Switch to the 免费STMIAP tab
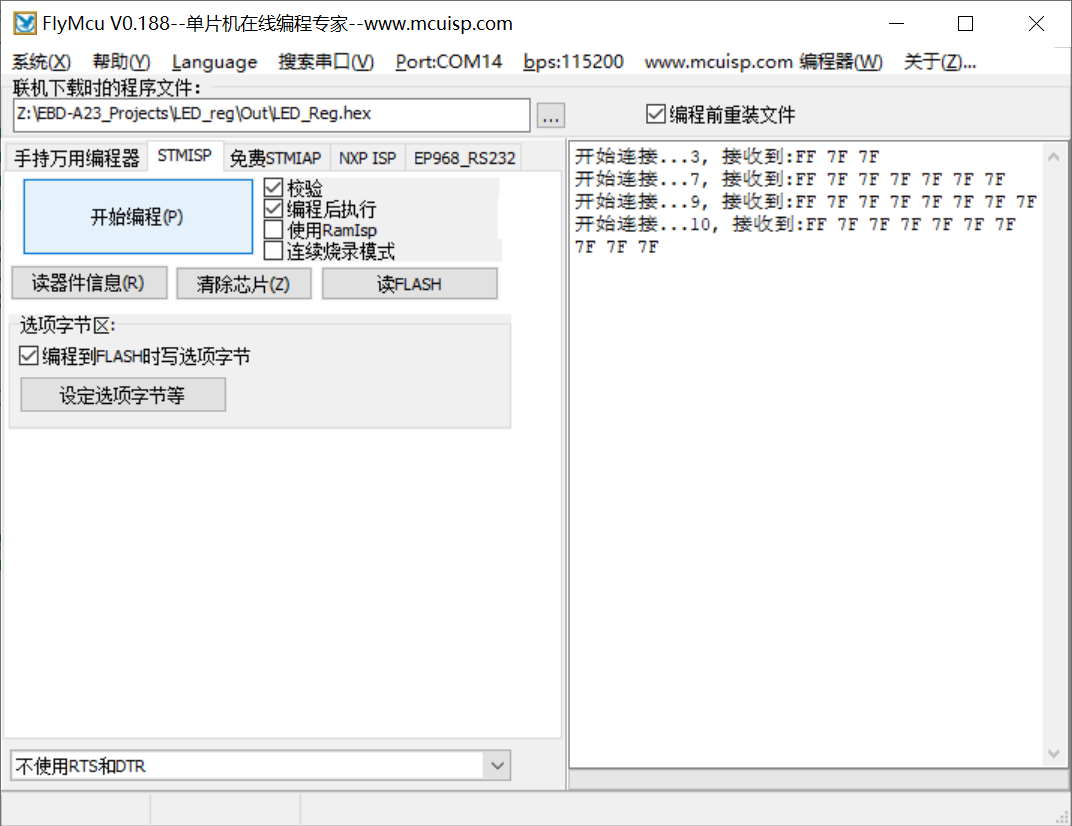This screenshot has height=826, width=1072. 276,158
